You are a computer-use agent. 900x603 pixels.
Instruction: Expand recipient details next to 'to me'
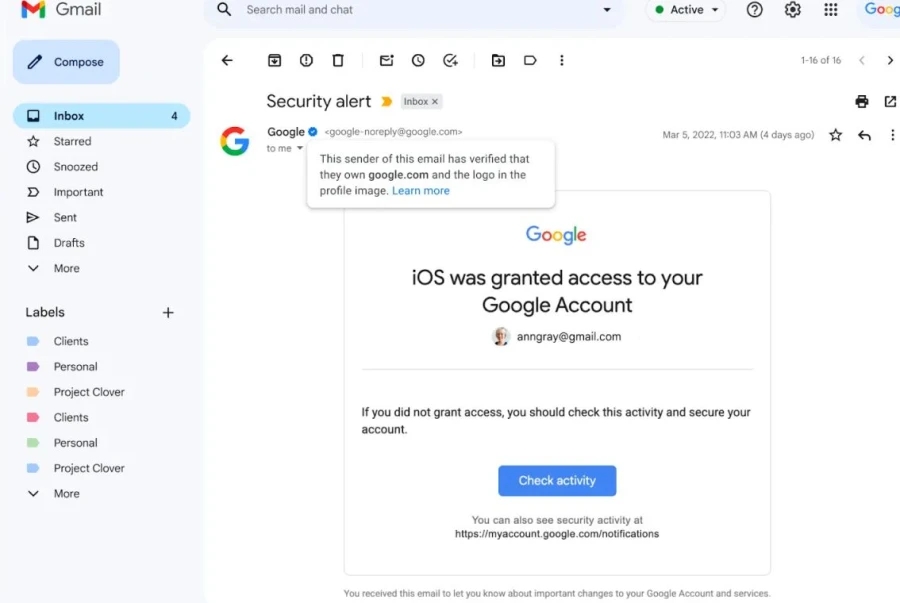point(300,148)
